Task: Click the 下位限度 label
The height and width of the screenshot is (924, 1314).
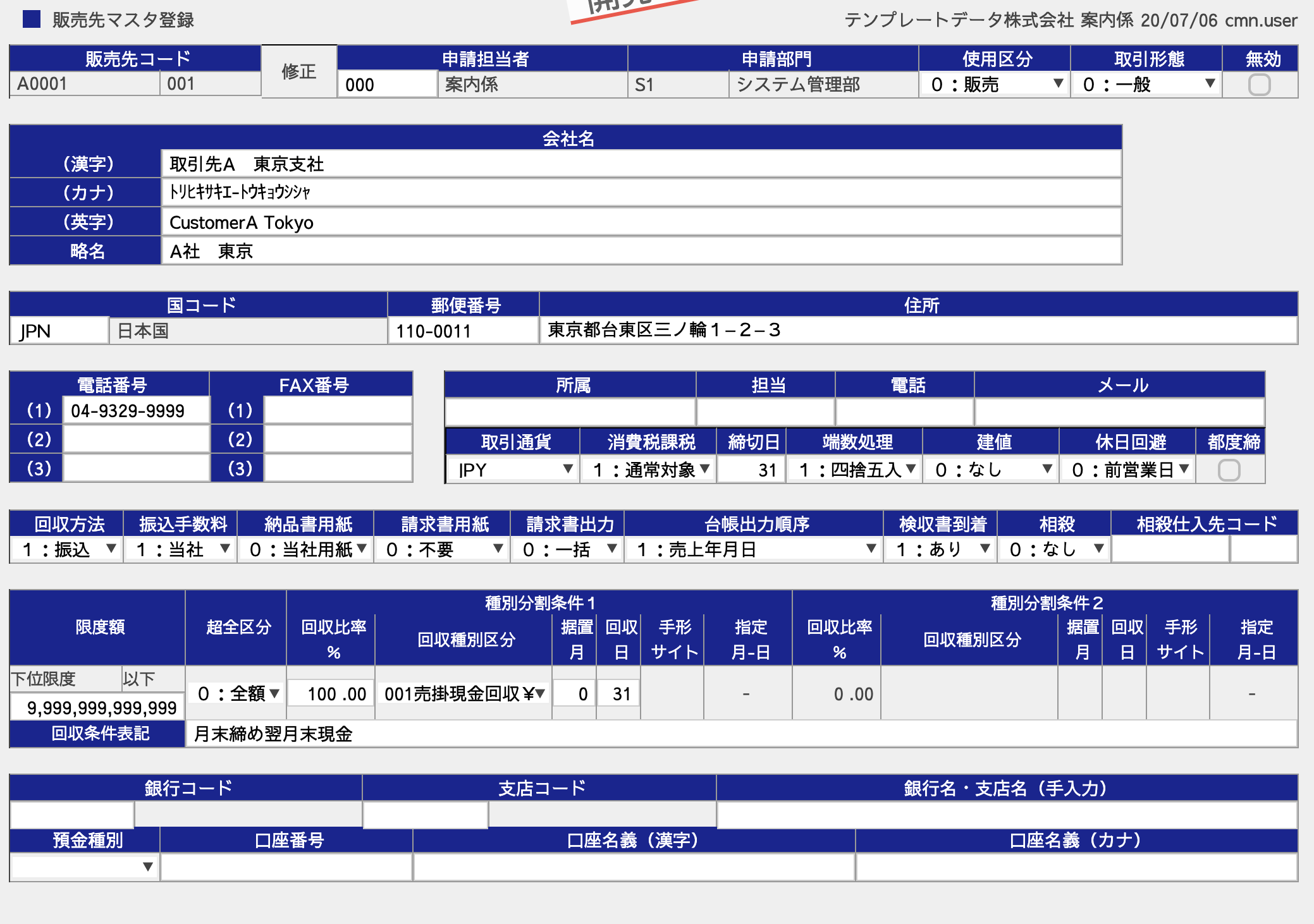Action: click(44, 679)
